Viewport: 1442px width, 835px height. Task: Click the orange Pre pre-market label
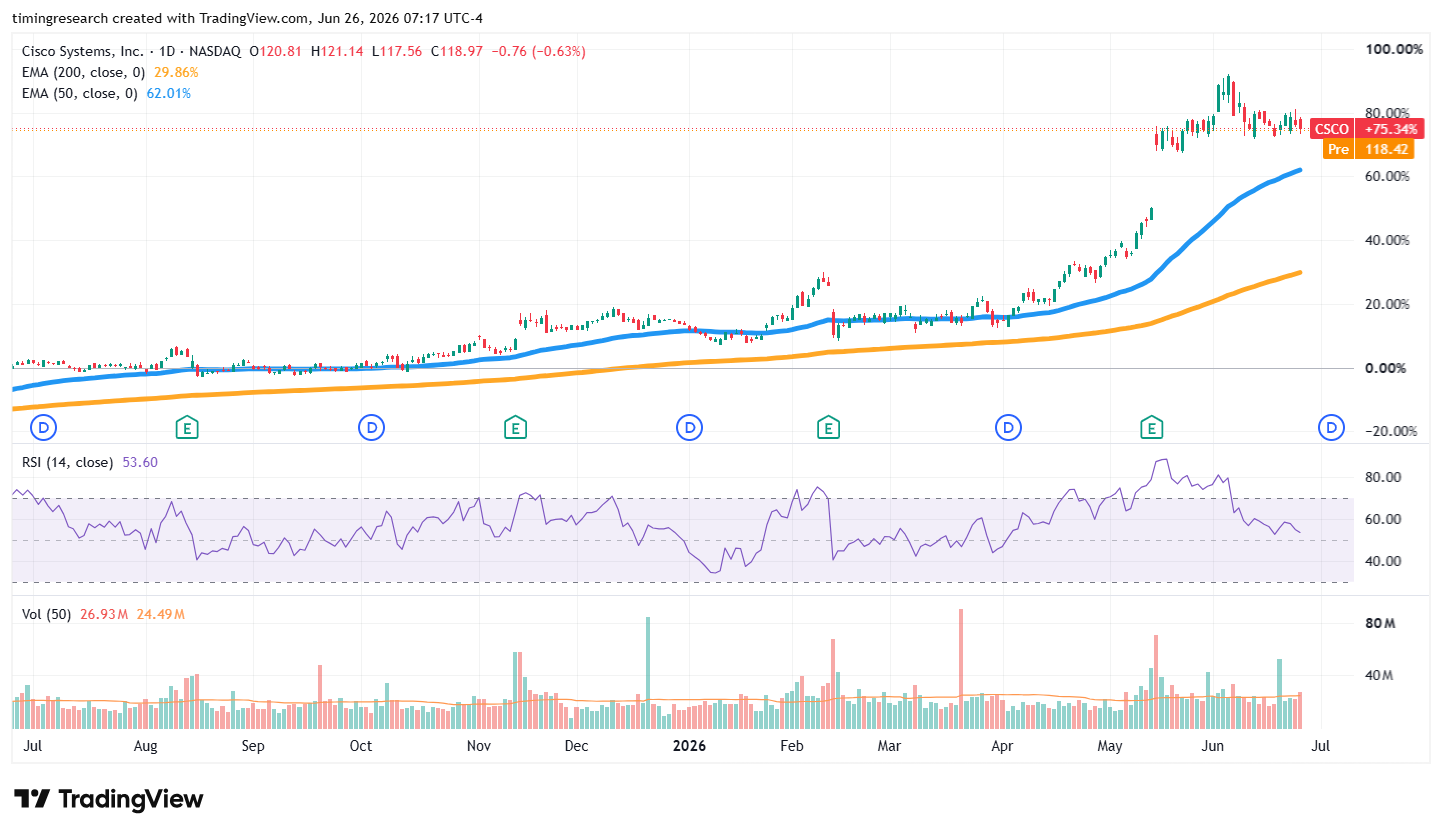1338,149
